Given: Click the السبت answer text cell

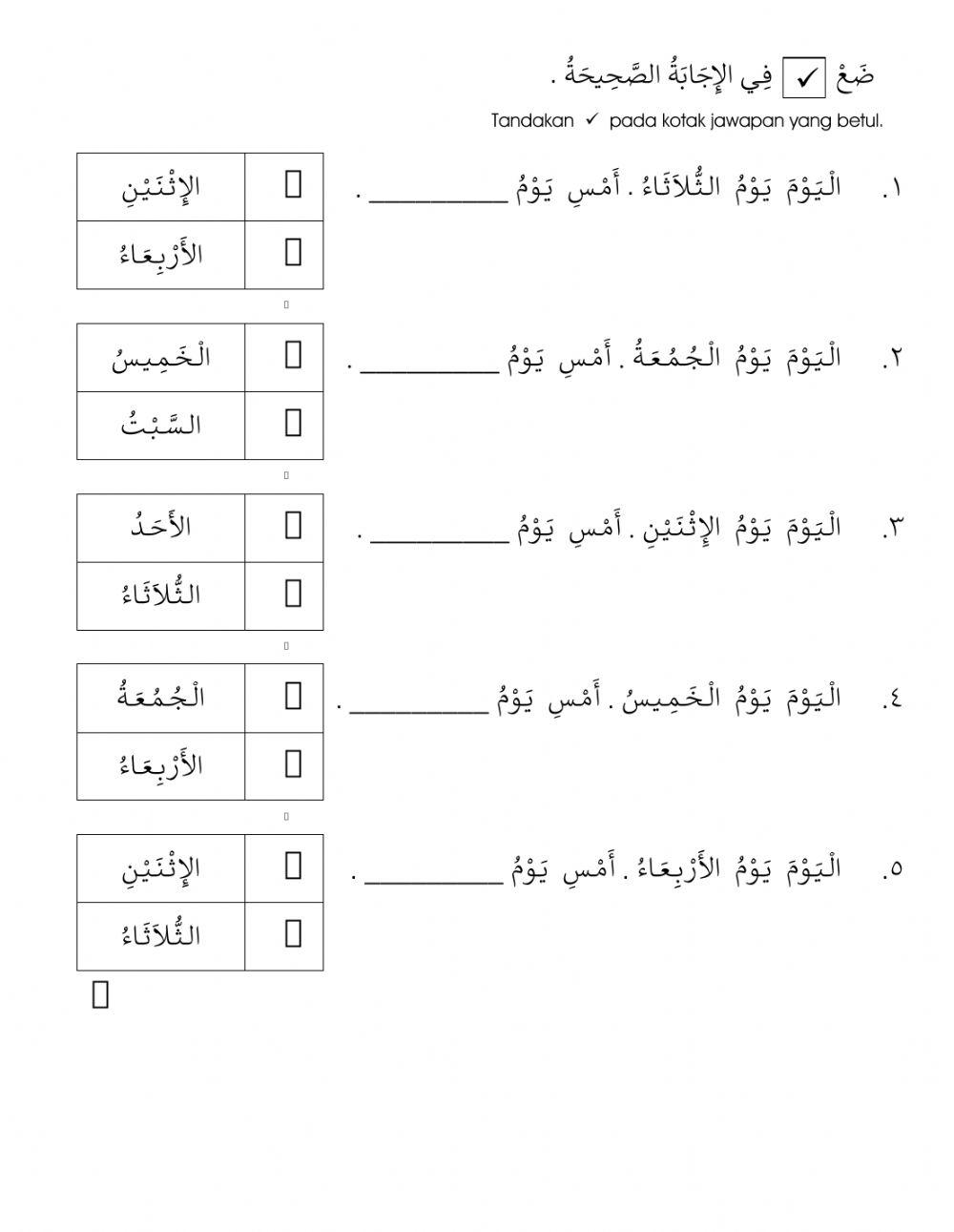Looking at the screenshot, I should pyautogui.click(x=160, y=425).
